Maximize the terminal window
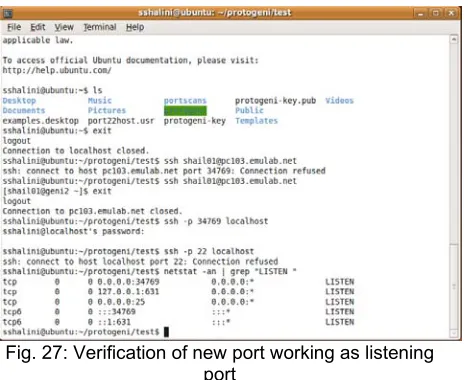This screenshot has width=468, height=380. click(x=436, y=13)
